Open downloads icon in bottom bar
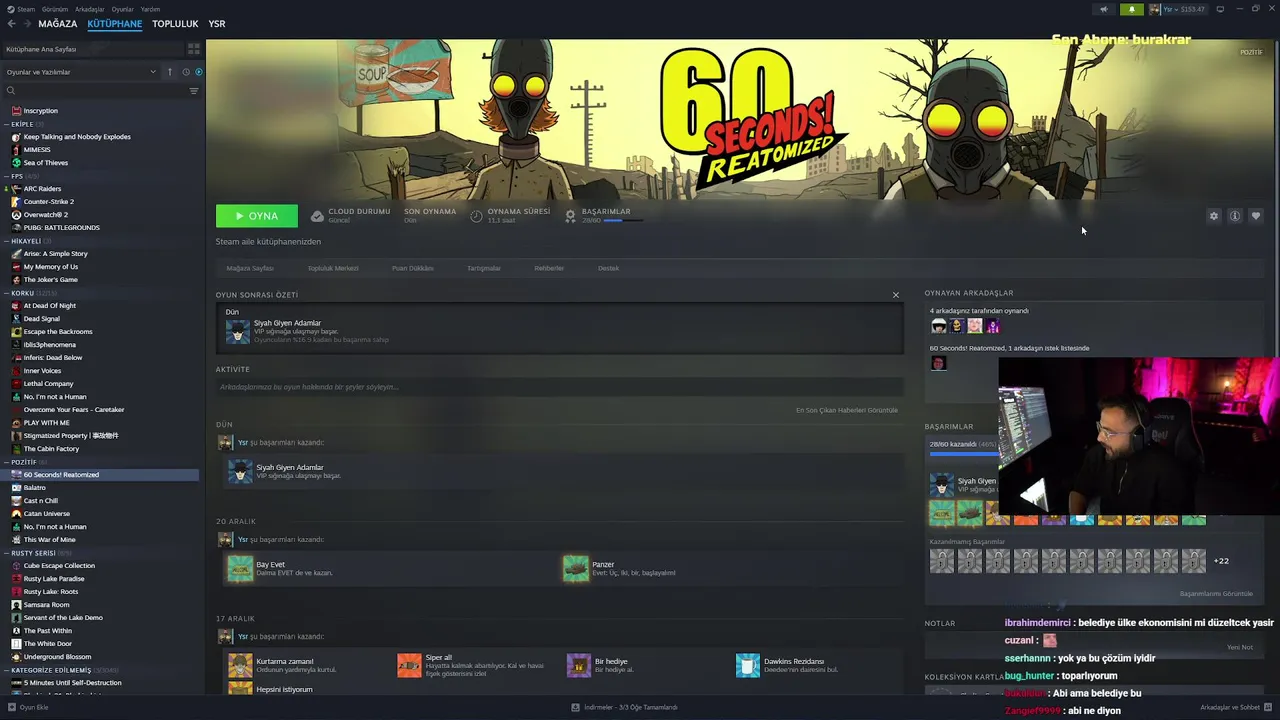 (576, 707)
